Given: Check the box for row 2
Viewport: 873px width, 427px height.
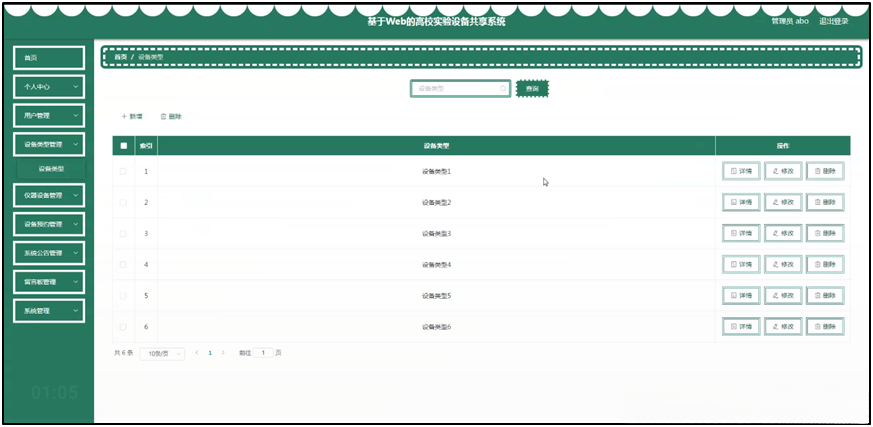Looking at the screenshot, I should point(123,203).
